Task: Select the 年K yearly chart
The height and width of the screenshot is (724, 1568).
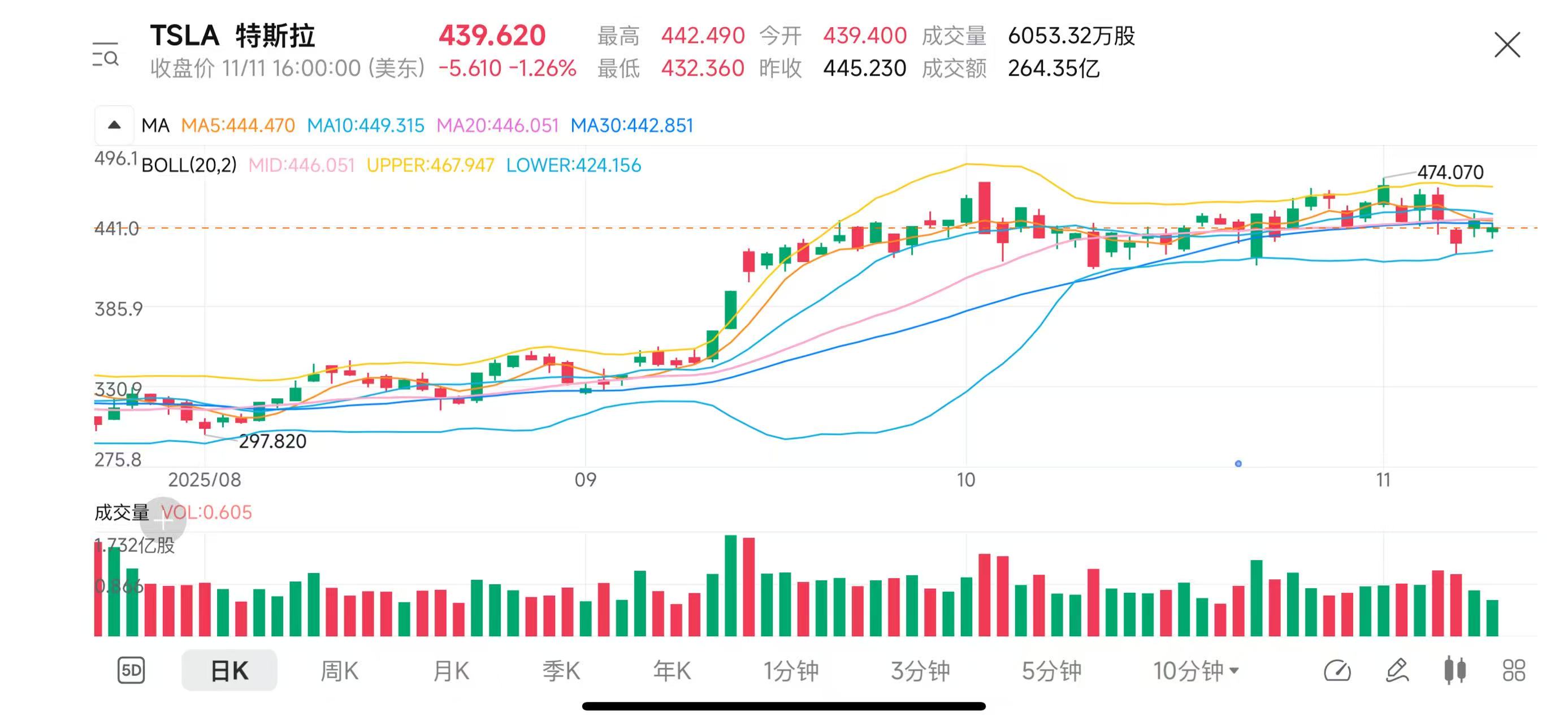Action: [x=672, y=670]
